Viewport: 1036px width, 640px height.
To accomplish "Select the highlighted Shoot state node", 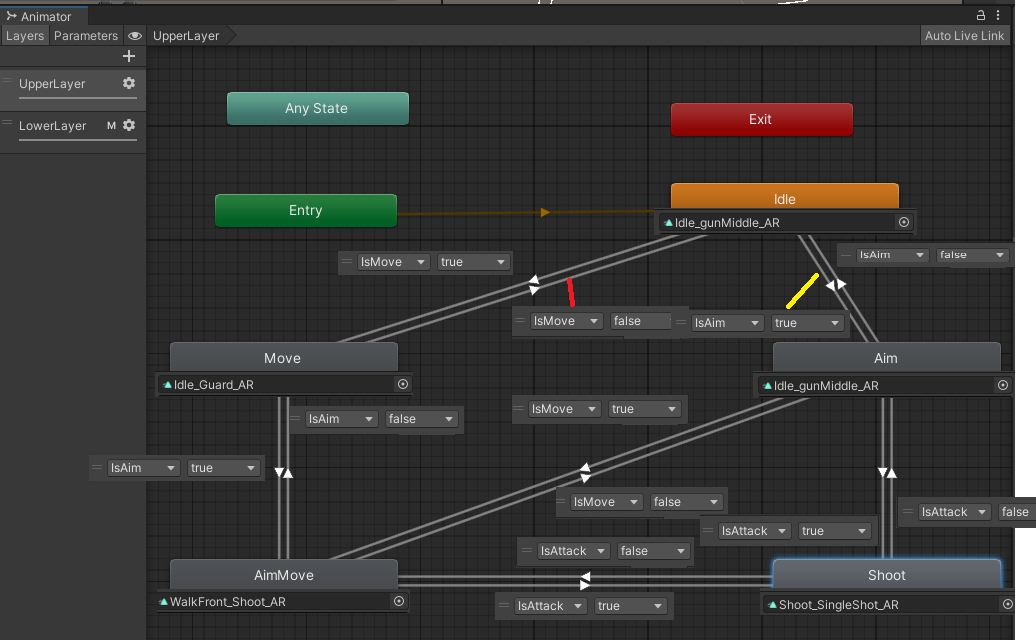I will [x=887, y=575].
